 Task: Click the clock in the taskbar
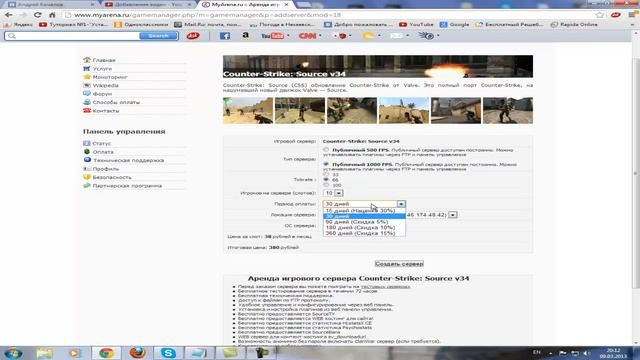[x=613, y=353]
